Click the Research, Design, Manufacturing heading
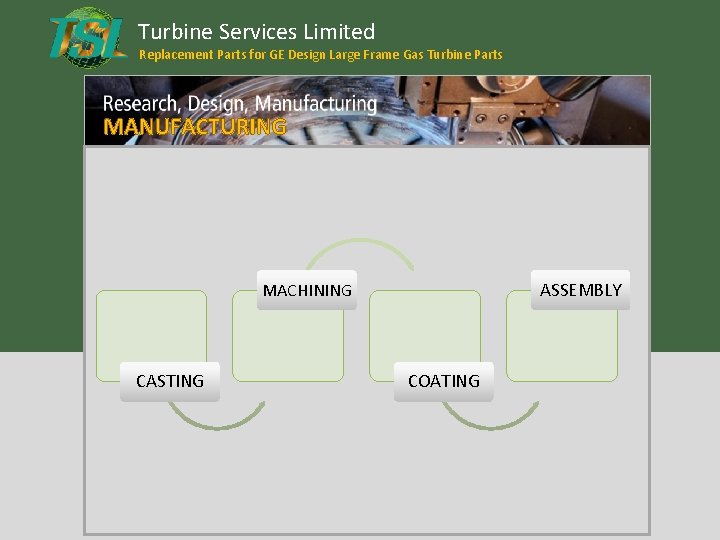720x540 pixels. coord(240,104)
